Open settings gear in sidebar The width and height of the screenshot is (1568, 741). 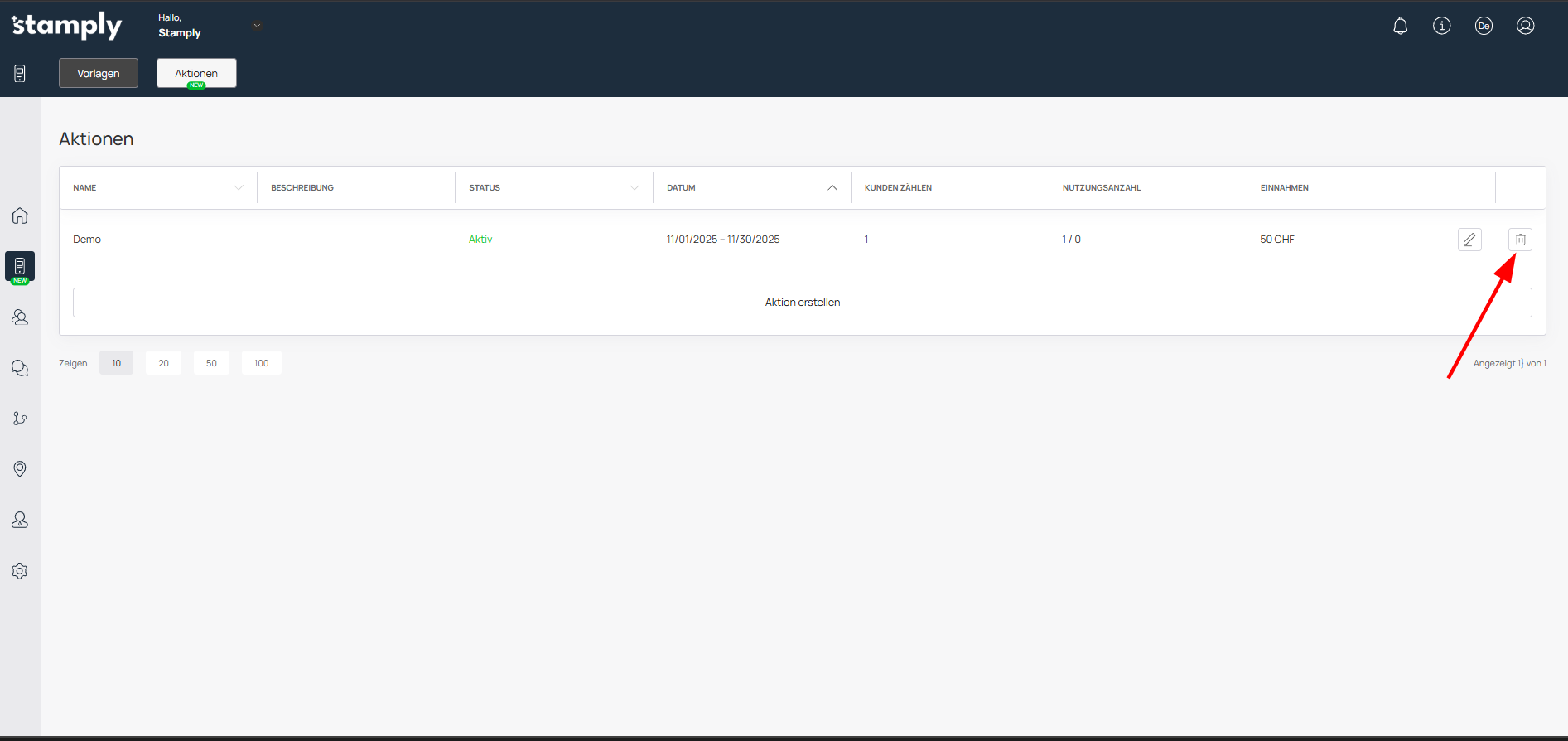[x=20, y=571]
